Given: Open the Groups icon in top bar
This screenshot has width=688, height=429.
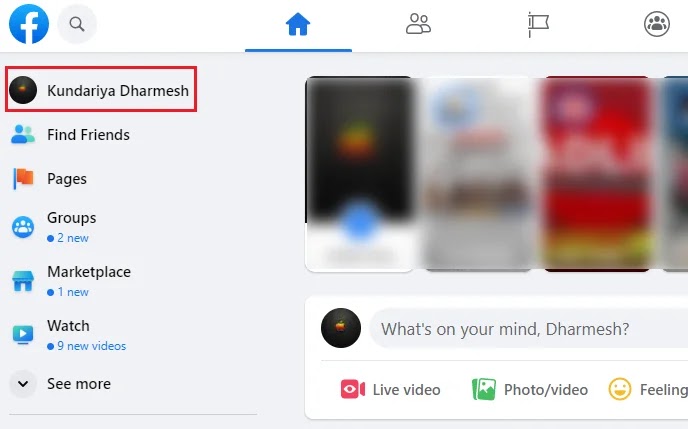Looking at the screenshot, I should coord(657,24).
